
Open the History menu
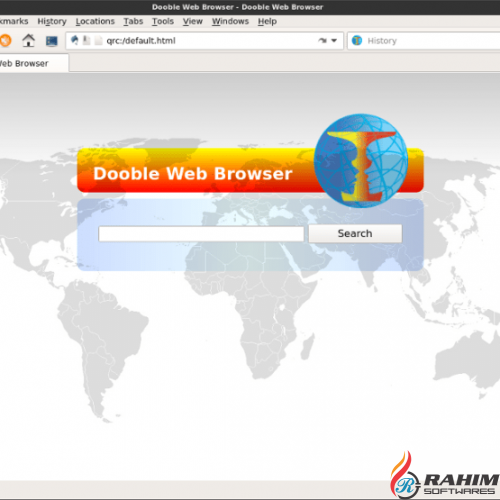[52, 21]
